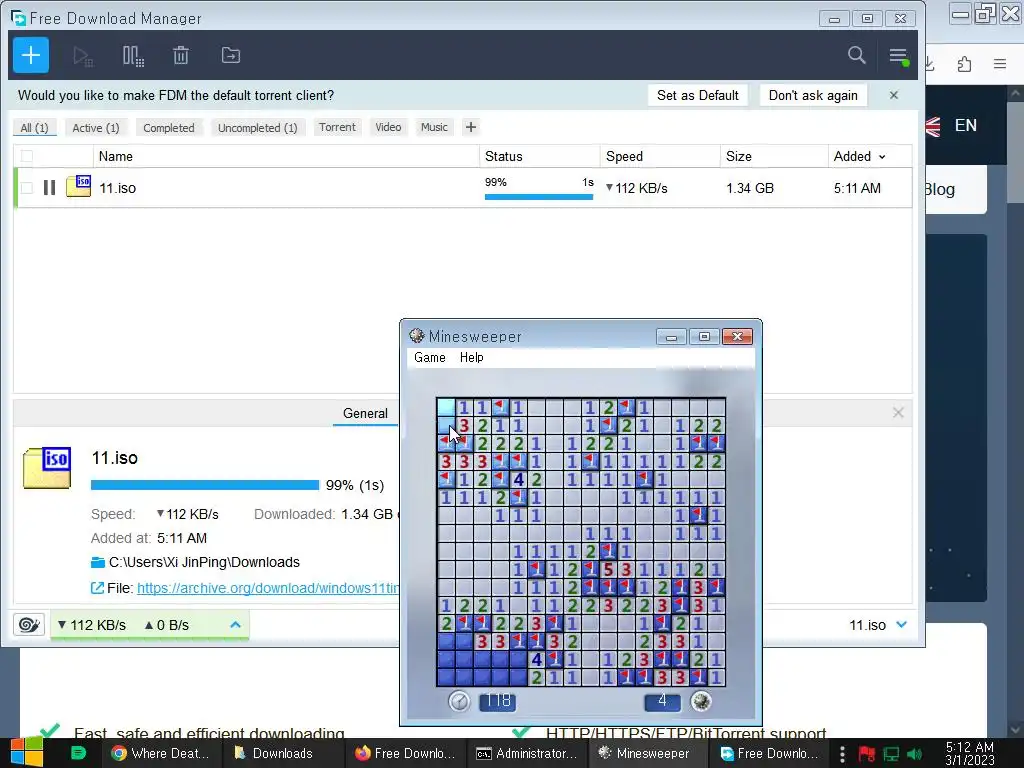Toggle Added column sort arrow
This screenshot has height=768, width=1024.
(882, 157)
